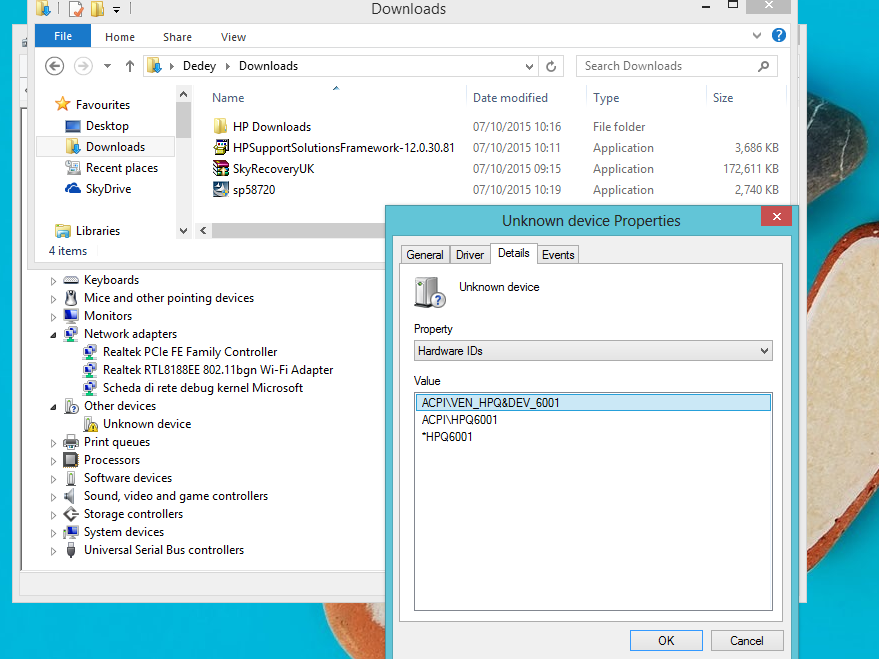Click the search magnifier icon

coord(764,66)
